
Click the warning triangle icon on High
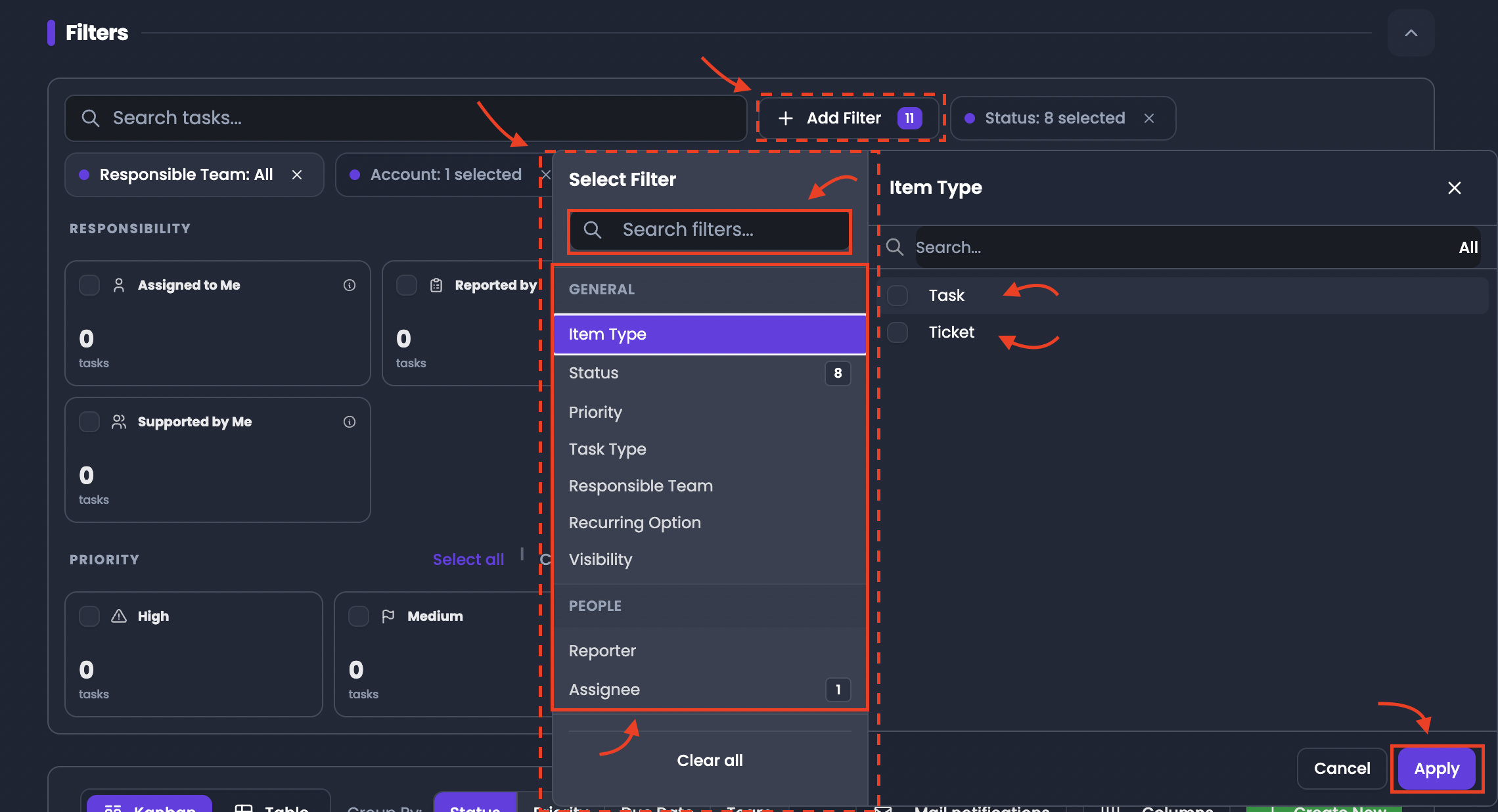[119, 616]
